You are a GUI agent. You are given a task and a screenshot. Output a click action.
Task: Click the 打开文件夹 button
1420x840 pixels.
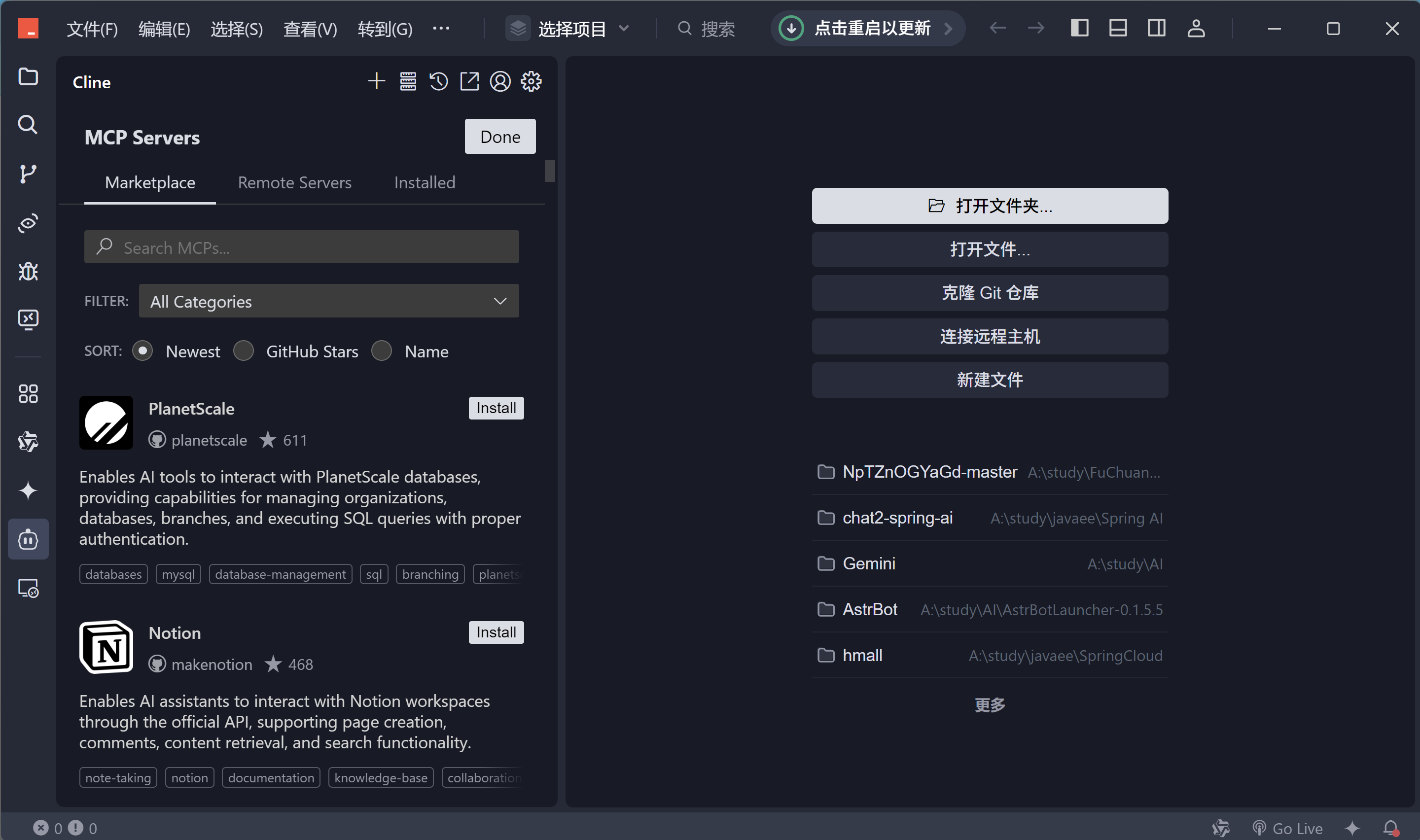989,206
